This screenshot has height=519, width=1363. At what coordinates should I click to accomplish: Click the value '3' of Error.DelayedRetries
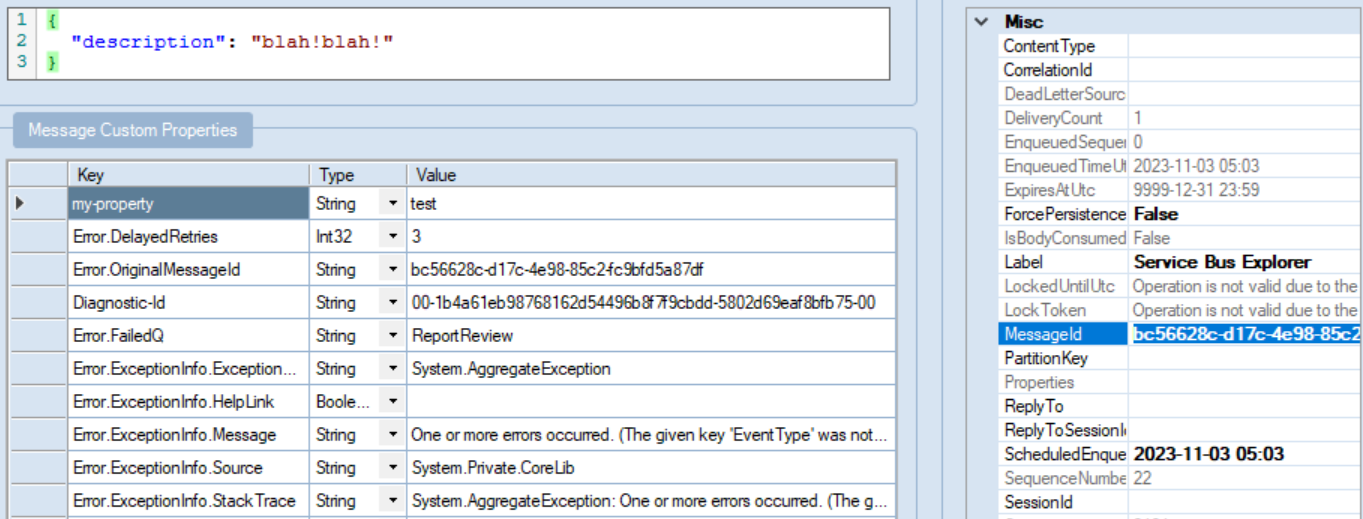[651, 236]
